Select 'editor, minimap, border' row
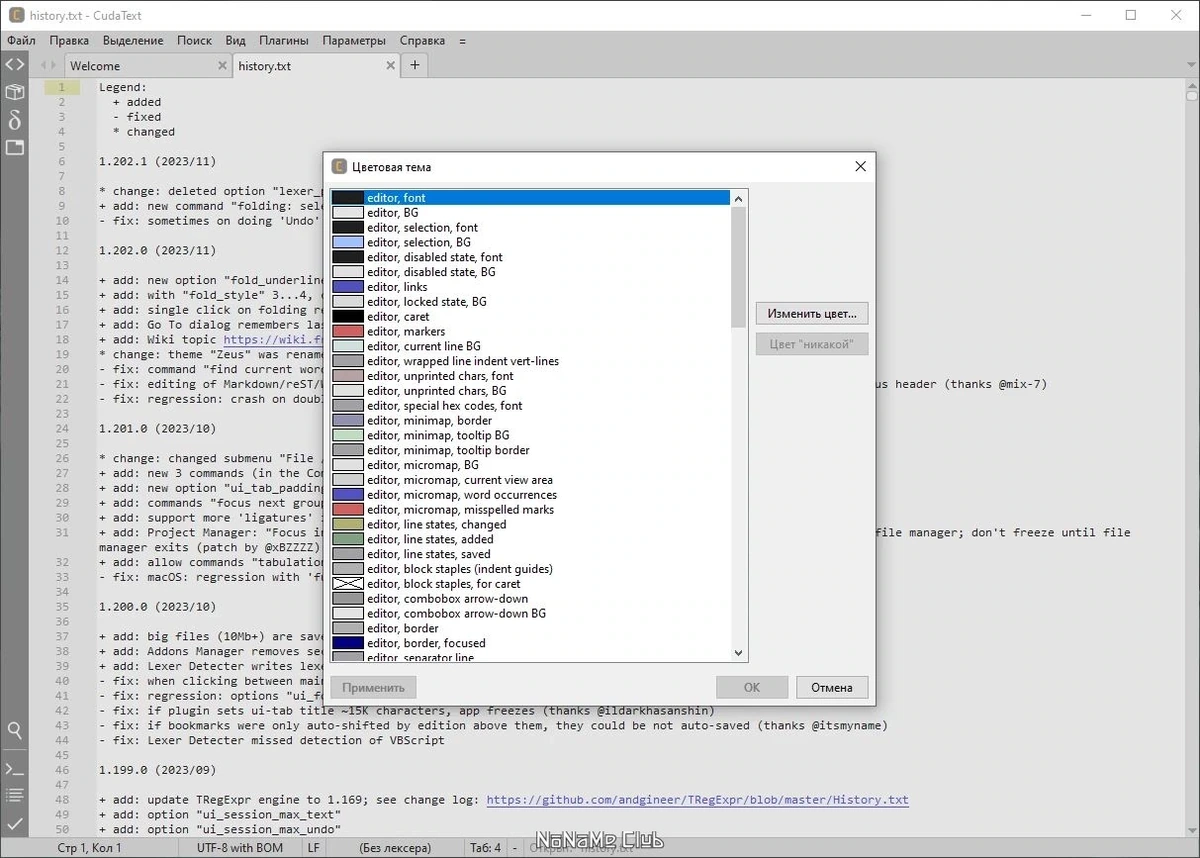This screenshot has width=1200, height=858. pyautogui.click(x=531, y=420)
